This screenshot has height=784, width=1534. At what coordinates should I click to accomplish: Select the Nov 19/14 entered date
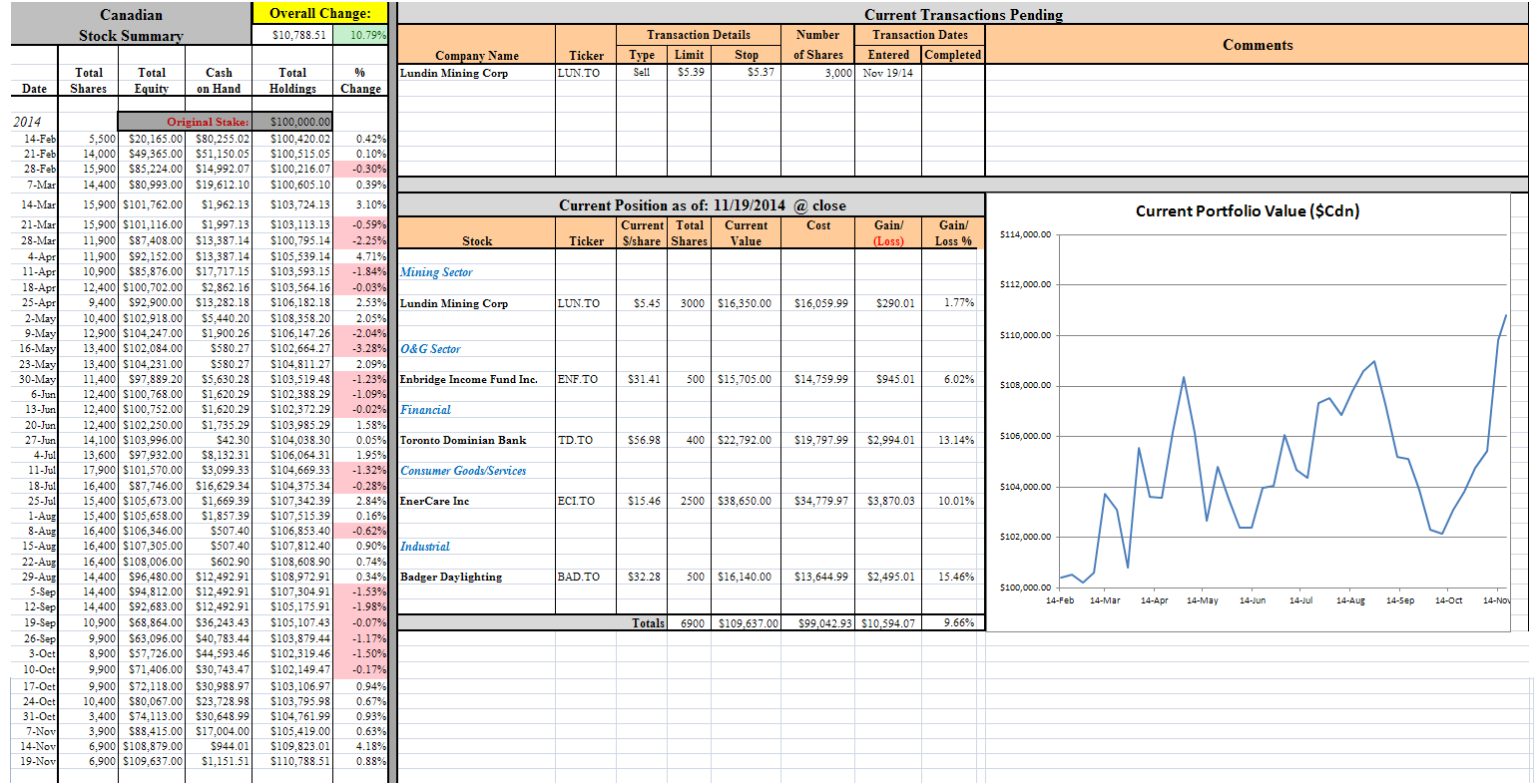coord(888,73)
